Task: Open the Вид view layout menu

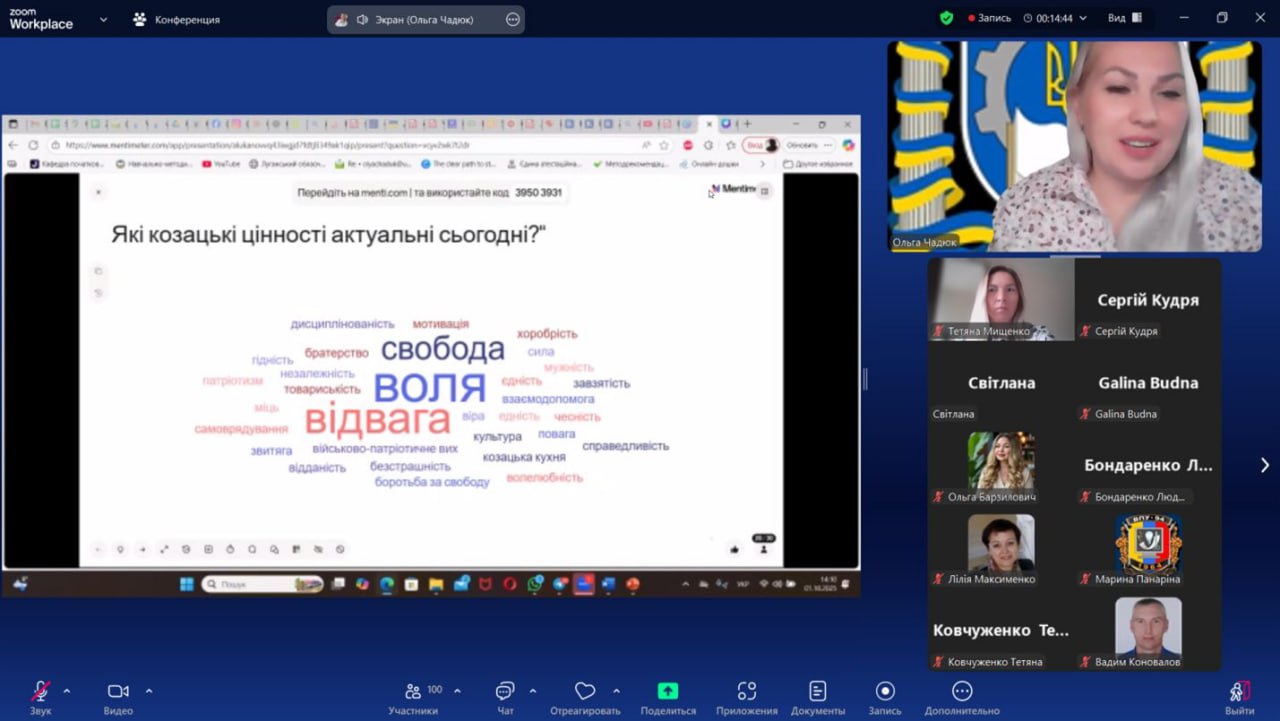Action: pos(1125,18)
